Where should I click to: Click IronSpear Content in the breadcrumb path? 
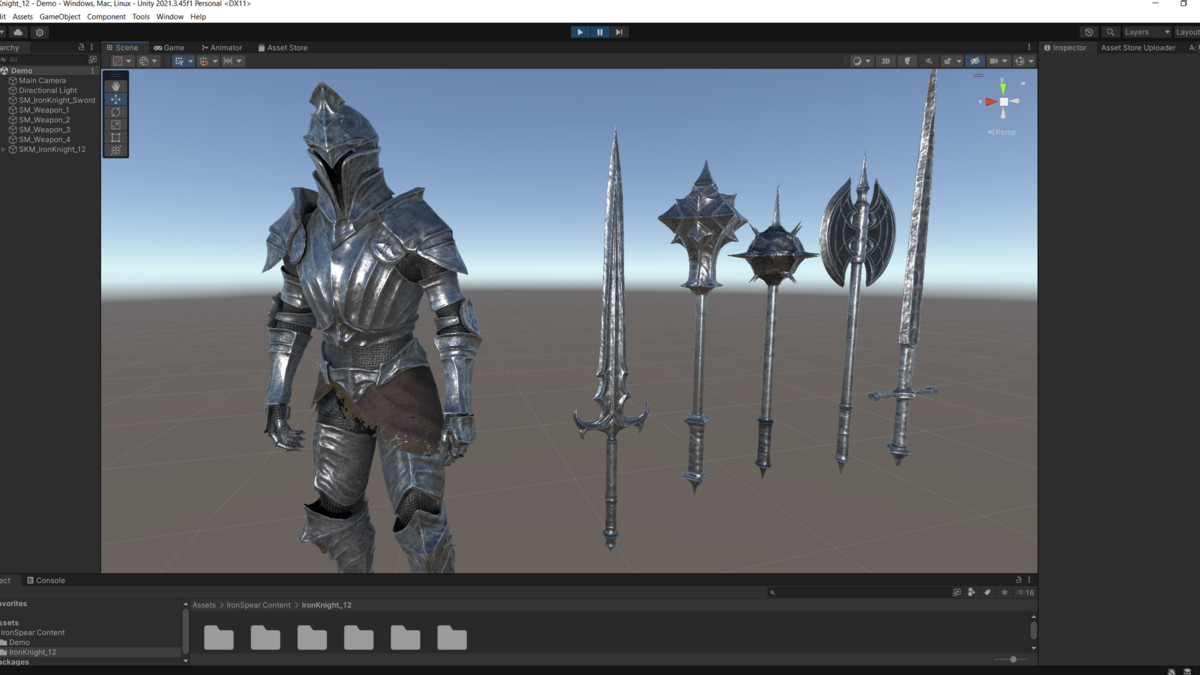point(258,605)
